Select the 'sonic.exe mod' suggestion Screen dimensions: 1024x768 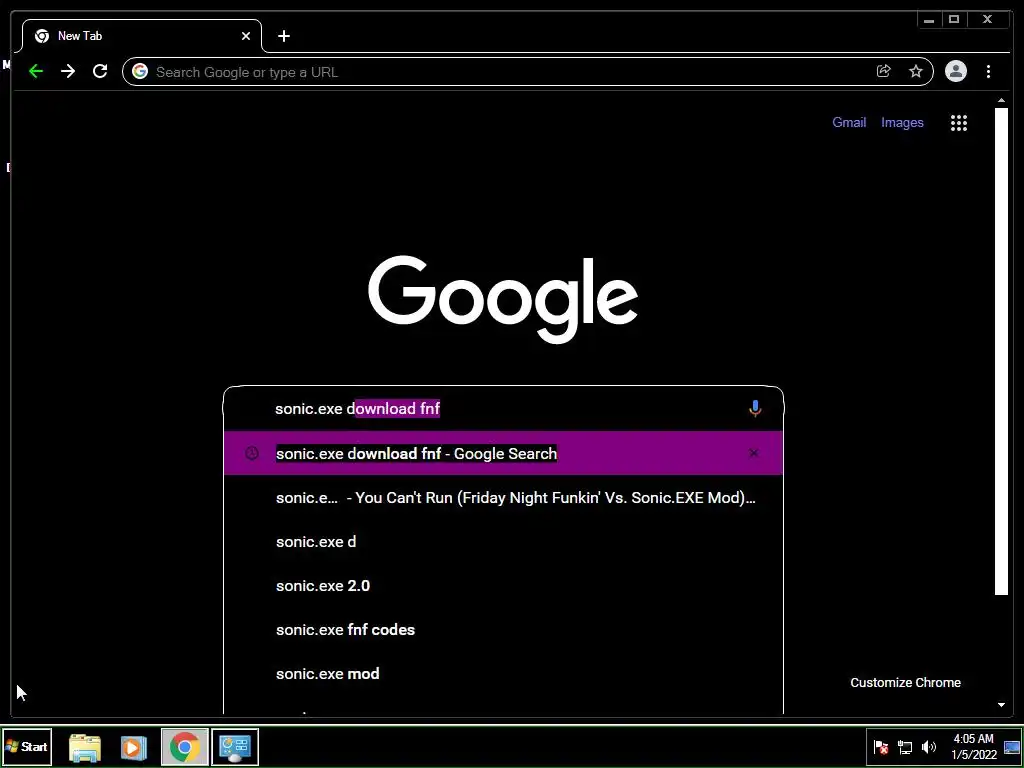pos(503,674)
